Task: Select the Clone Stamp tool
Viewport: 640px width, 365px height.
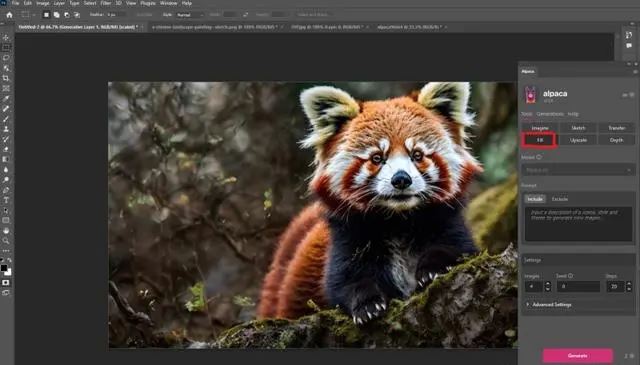Action: [6, 129]
